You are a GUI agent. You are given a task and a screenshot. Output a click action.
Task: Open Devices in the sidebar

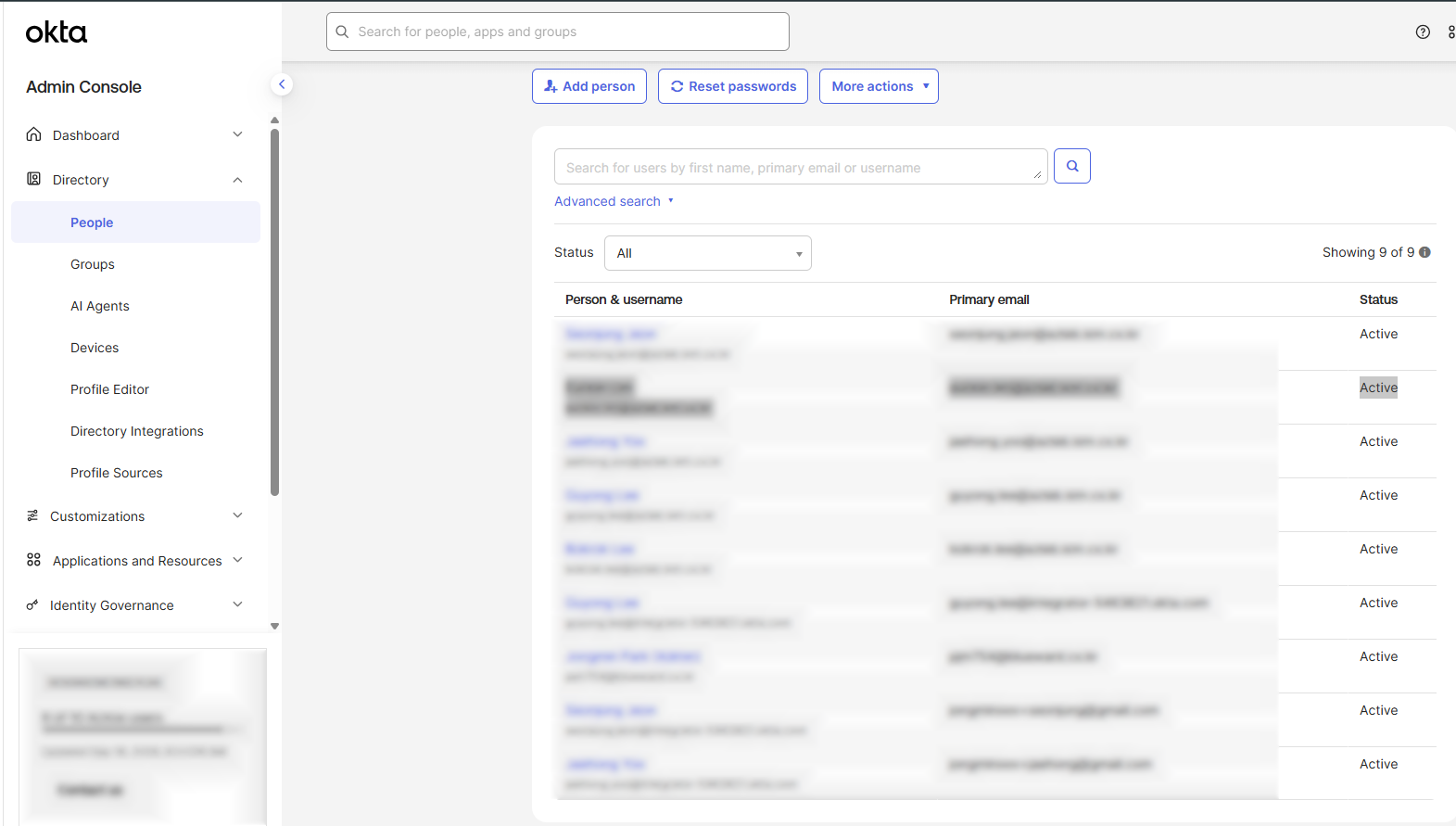(95, 348)
